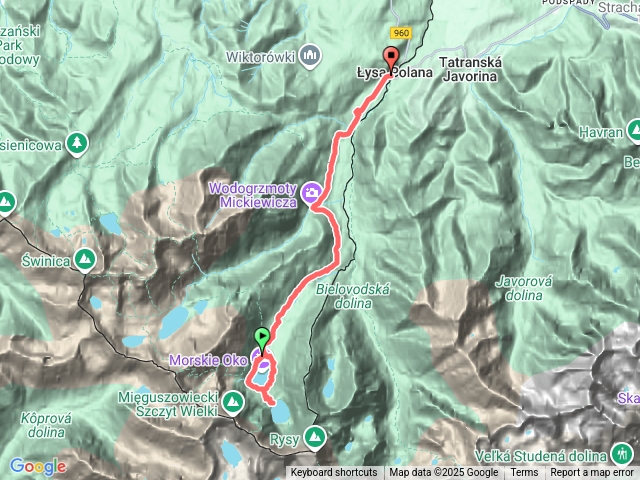Viewport: 640px width, 480px height.
Task: Open the Veľká Studená dolina hiking icon
Action: [622, 453]
